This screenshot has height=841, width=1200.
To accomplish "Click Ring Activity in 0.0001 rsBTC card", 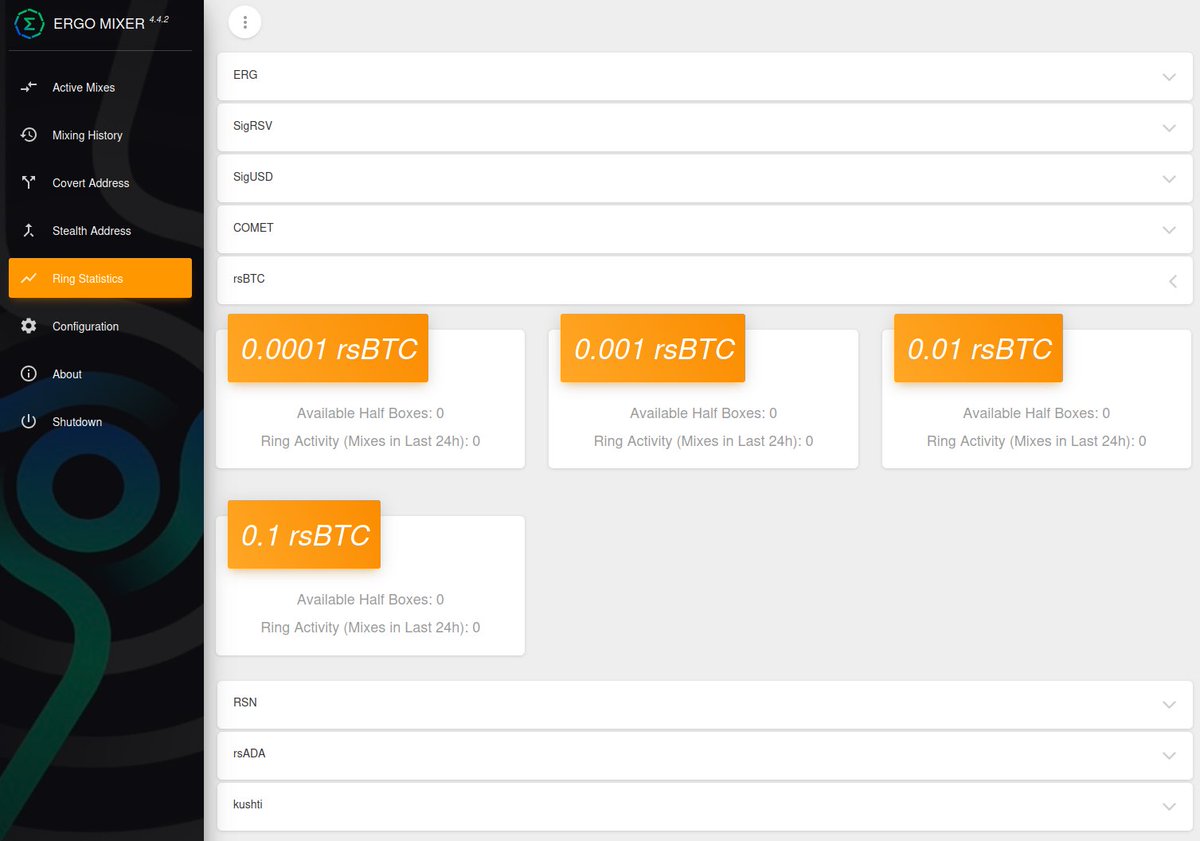I will 370,441.
